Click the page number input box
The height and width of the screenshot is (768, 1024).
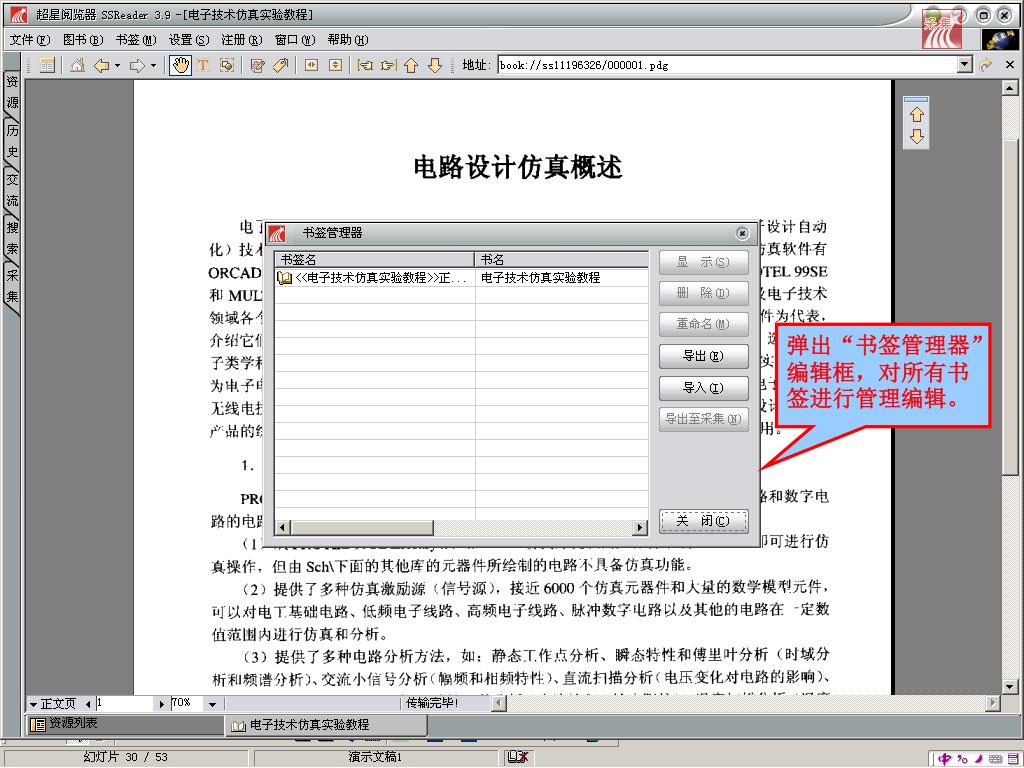click(125, 703)
